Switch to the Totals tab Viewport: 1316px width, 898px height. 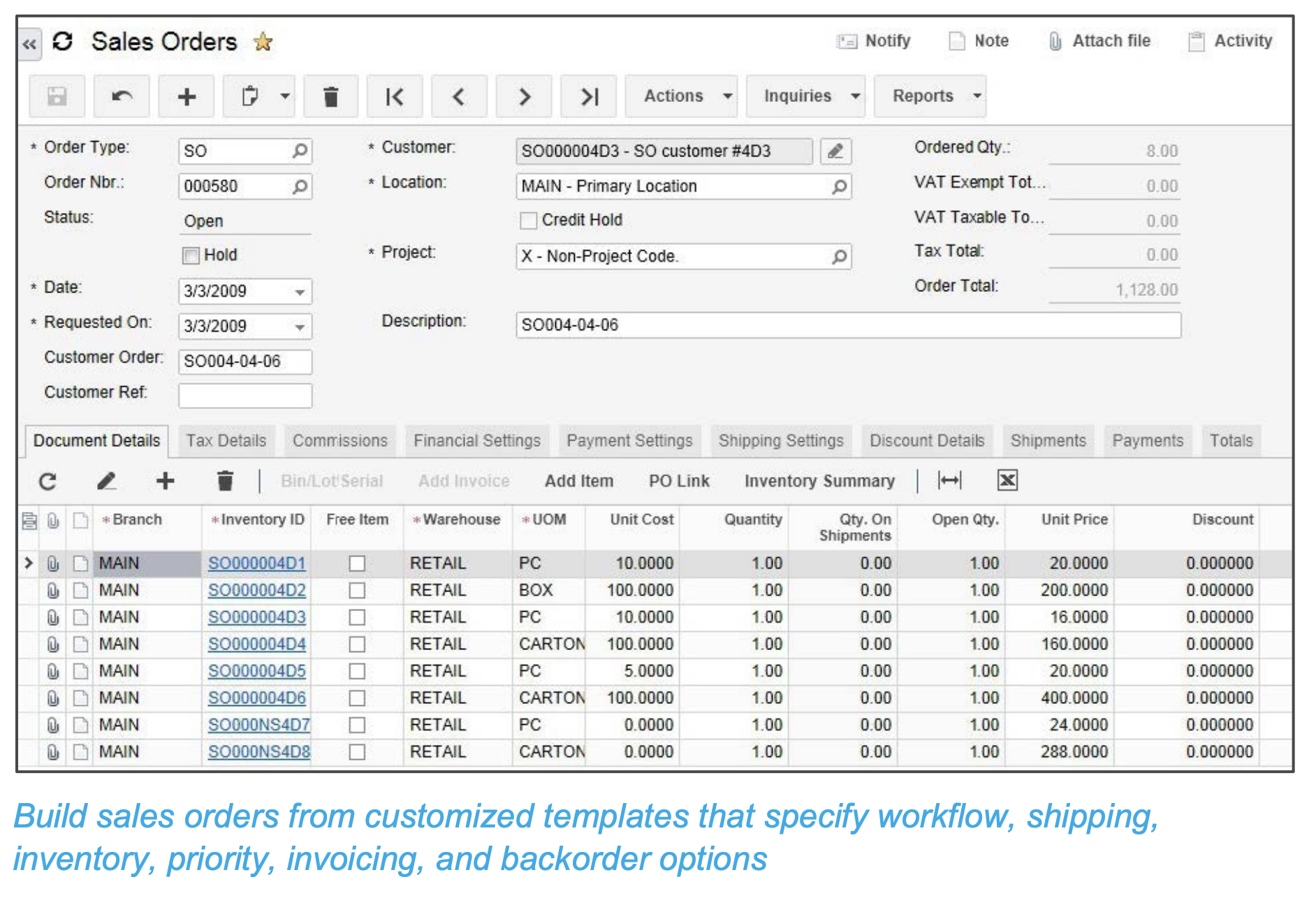click(x=1231, y=441)
